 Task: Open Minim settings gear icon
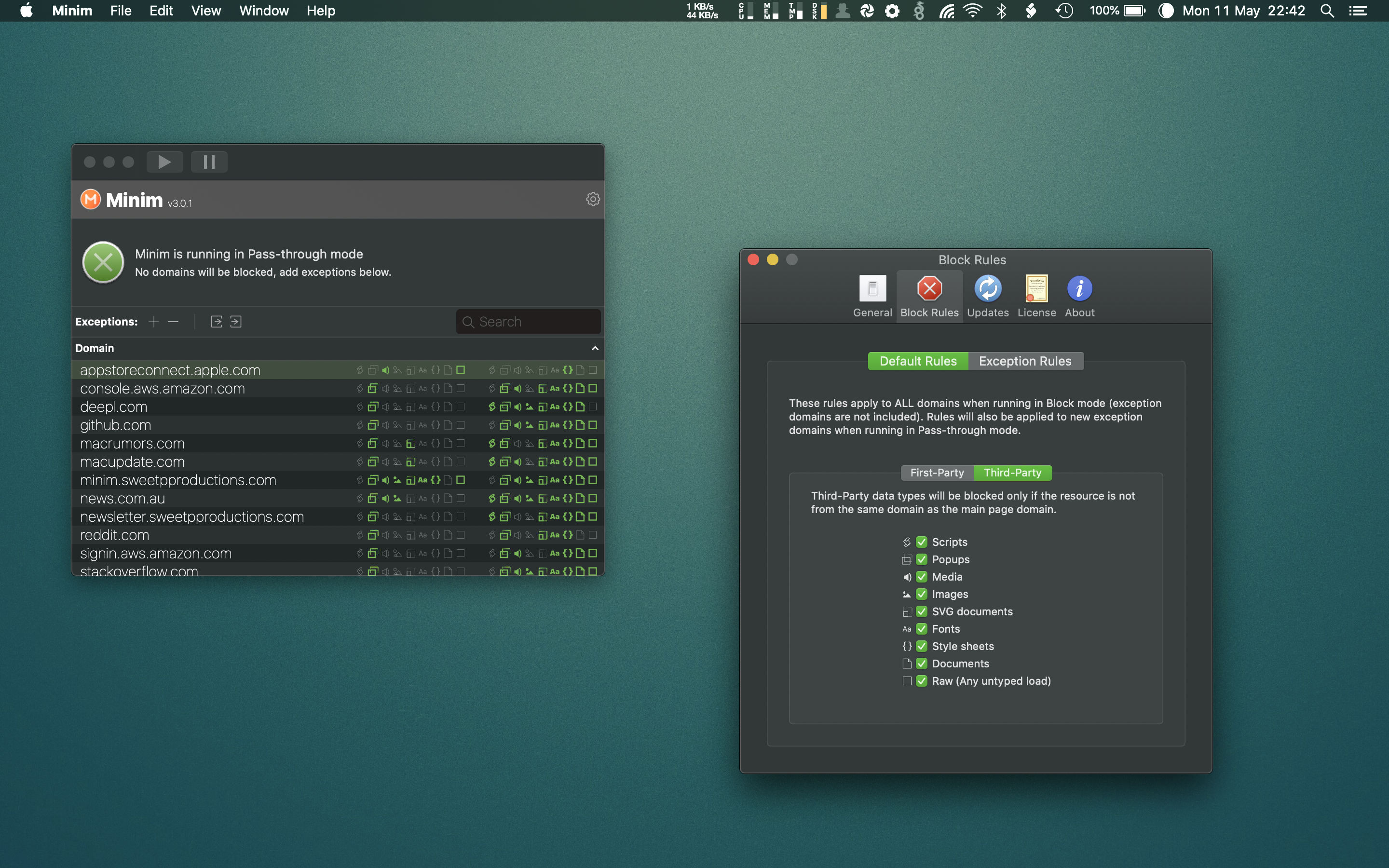pos(592,199)
